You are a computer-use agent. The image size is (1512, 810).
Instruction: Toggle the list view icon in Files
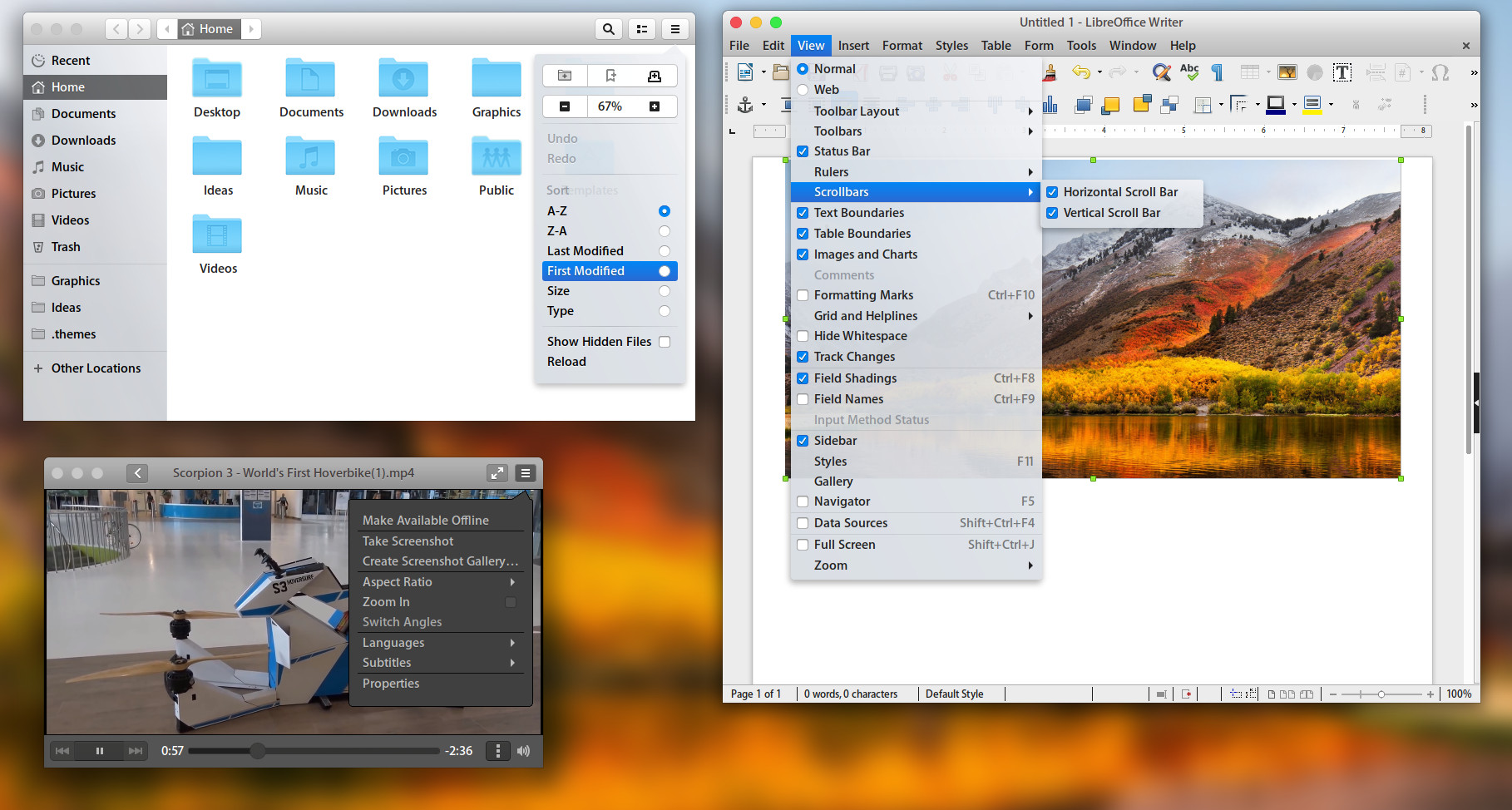(x=642, y=29)
